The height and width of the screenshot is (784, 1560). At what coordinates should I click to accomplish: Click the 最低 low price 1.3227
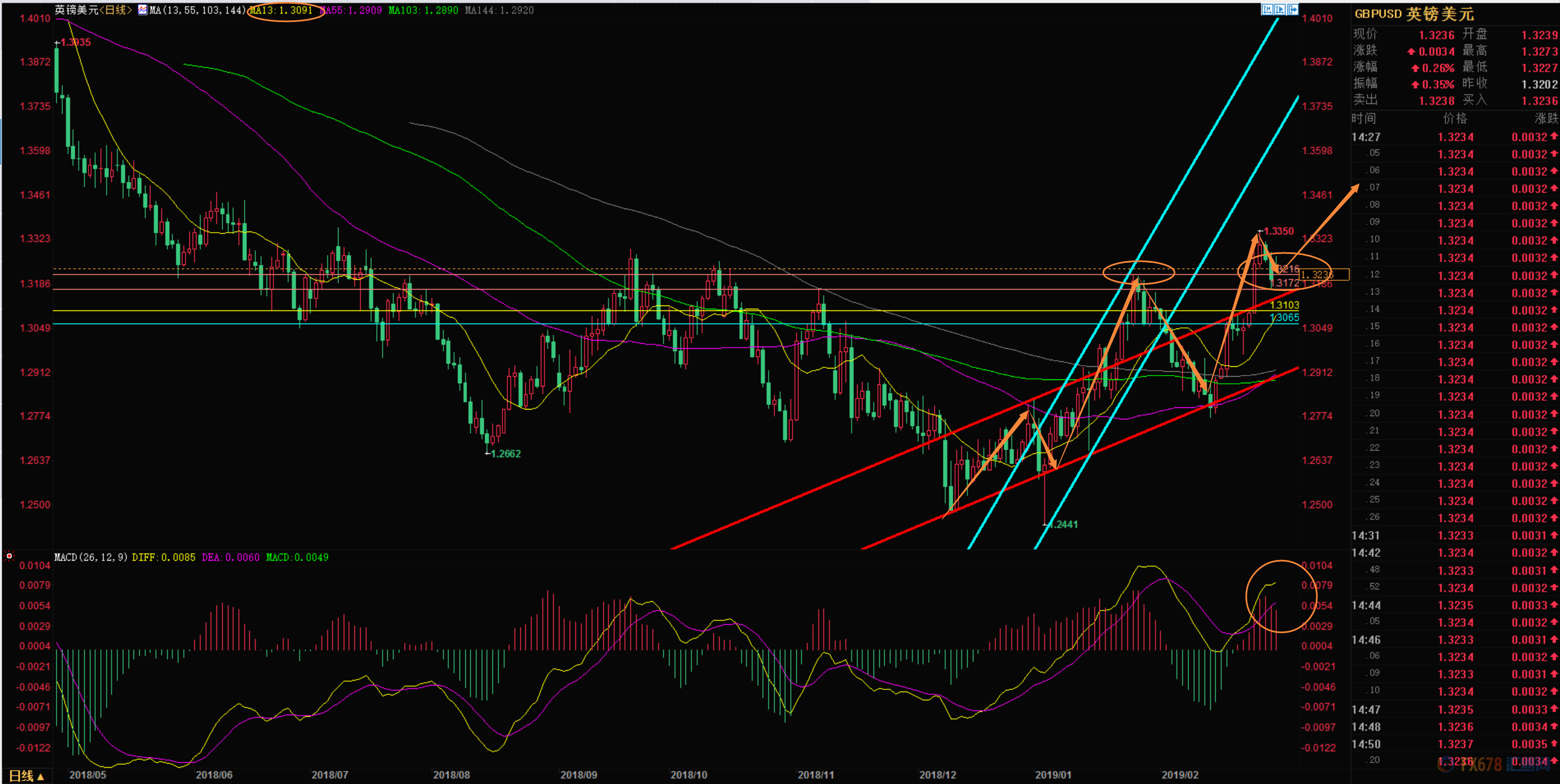pos(1539,68)
